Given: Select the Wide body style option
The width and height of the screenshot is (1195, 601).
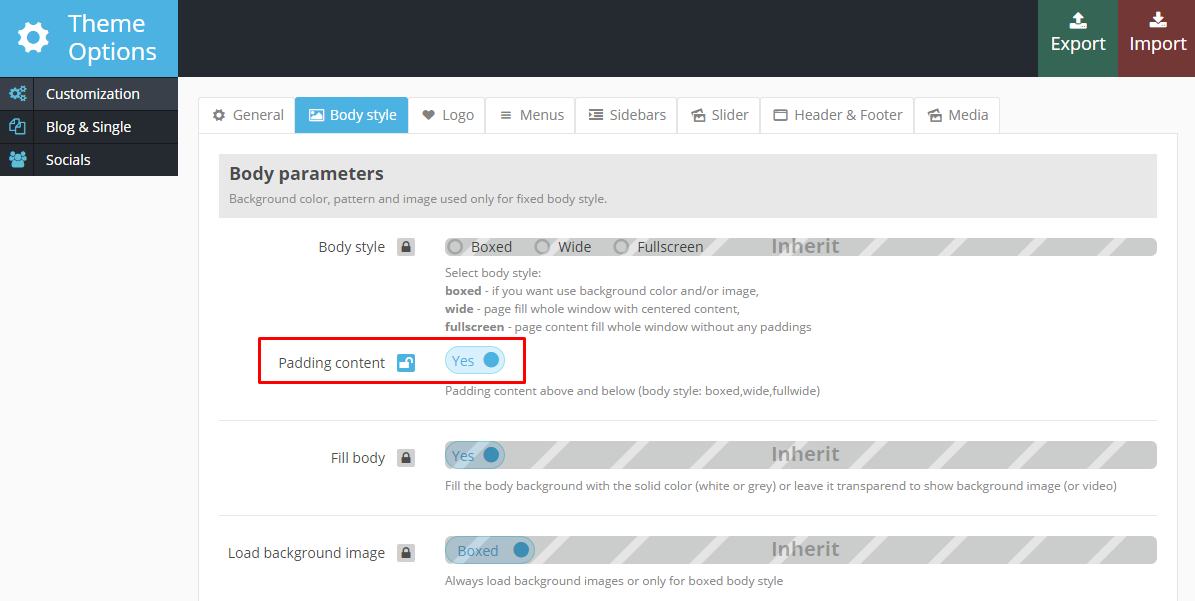Looking at the screenshot, I should [x=542, y=247].
